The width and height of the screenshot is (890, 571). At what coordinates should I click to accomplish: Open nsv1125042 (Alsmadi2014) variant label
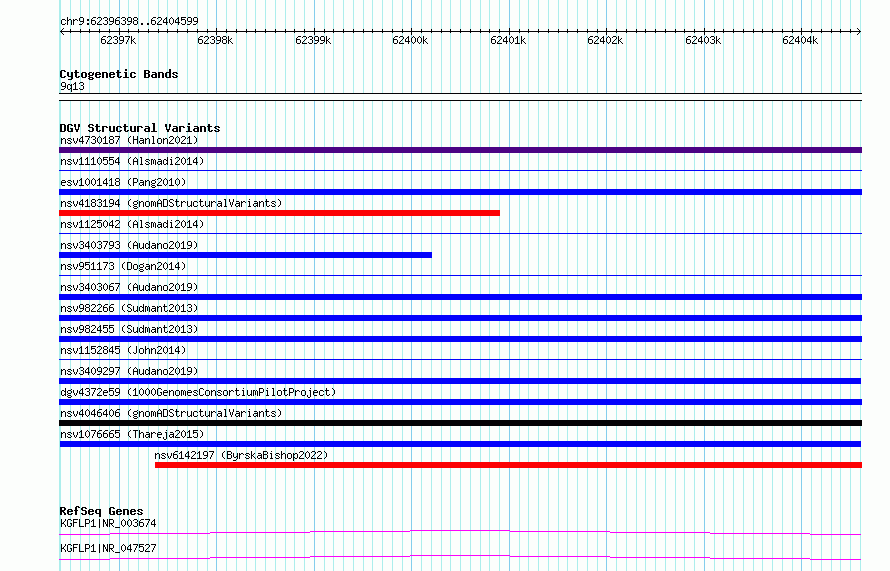click(x=132, y=224)
